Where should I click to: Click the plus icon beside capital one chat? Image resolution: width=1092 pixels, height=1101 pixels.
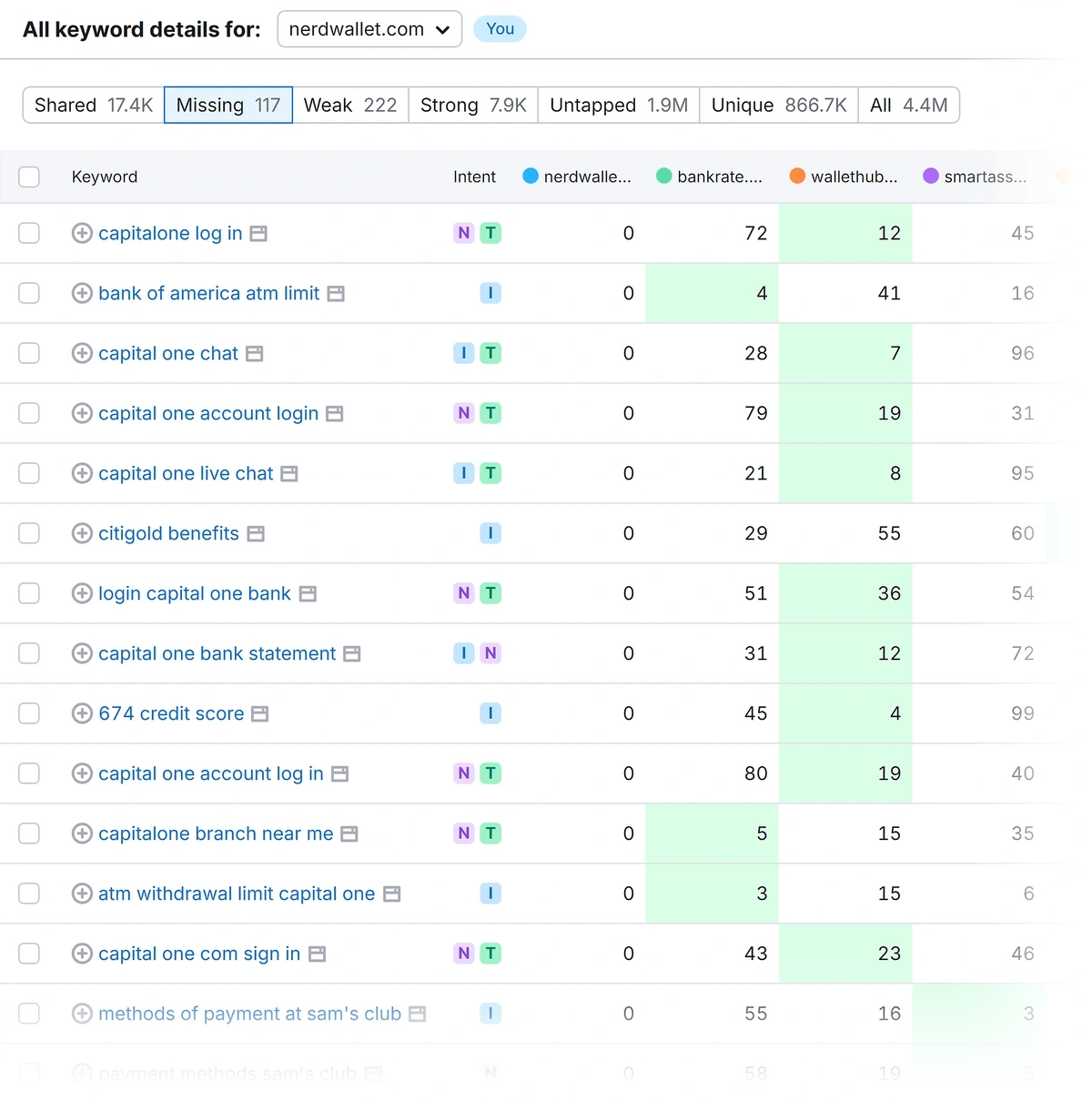point(82,353)
